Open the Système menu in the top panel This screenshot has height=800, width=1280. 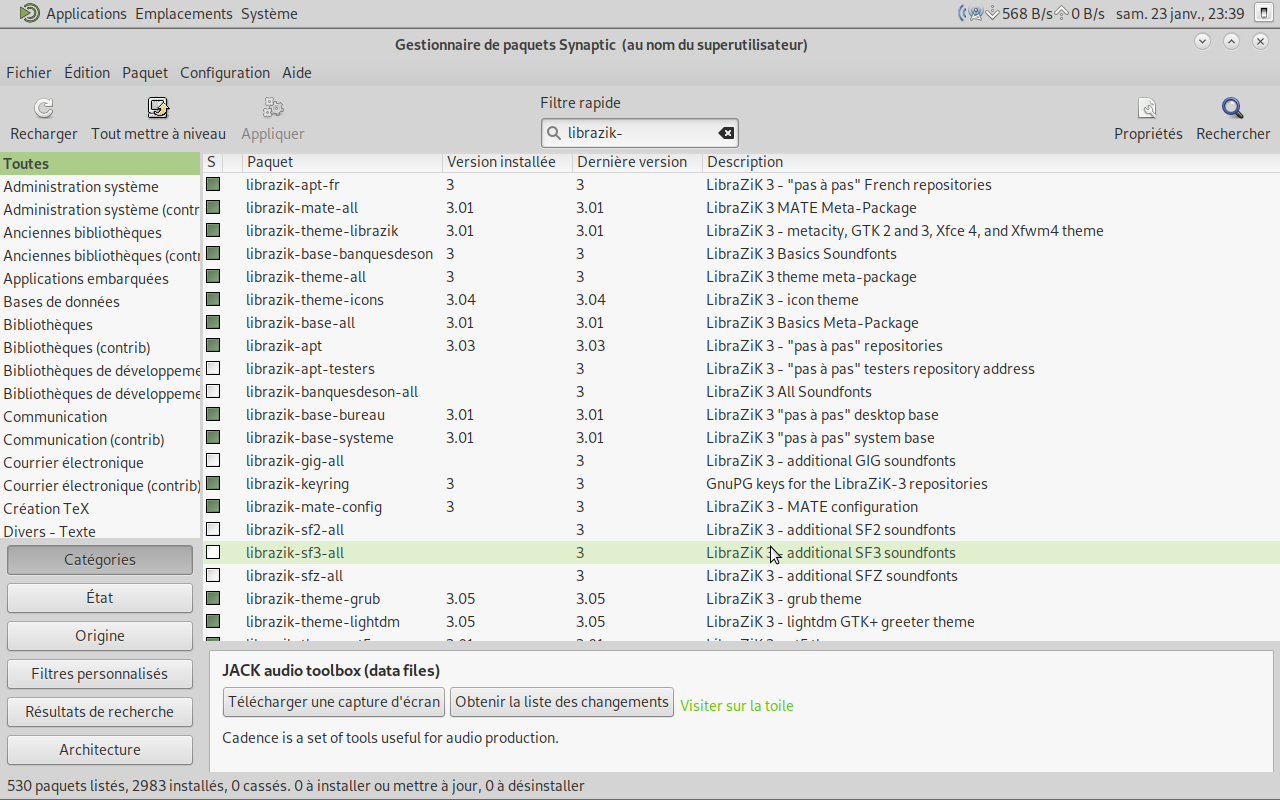point(269,13)
